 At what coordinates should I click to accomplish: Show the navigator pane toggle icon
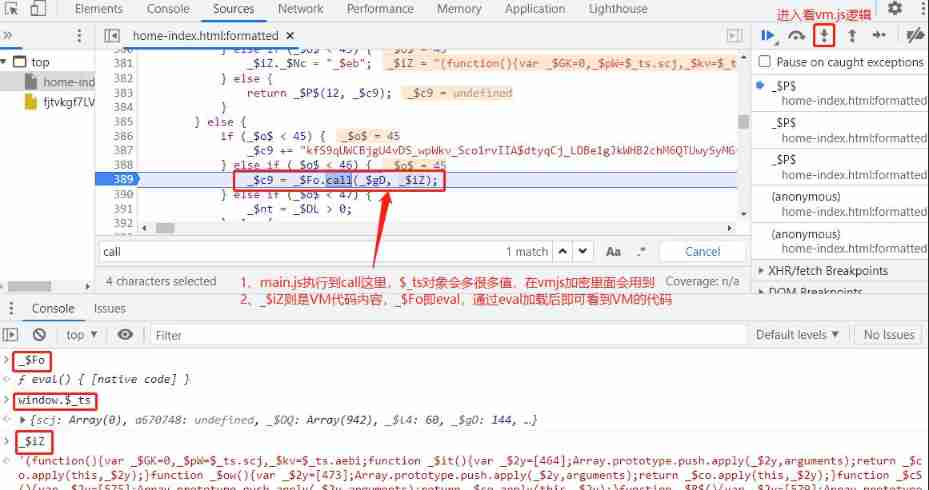coord(112,36)
